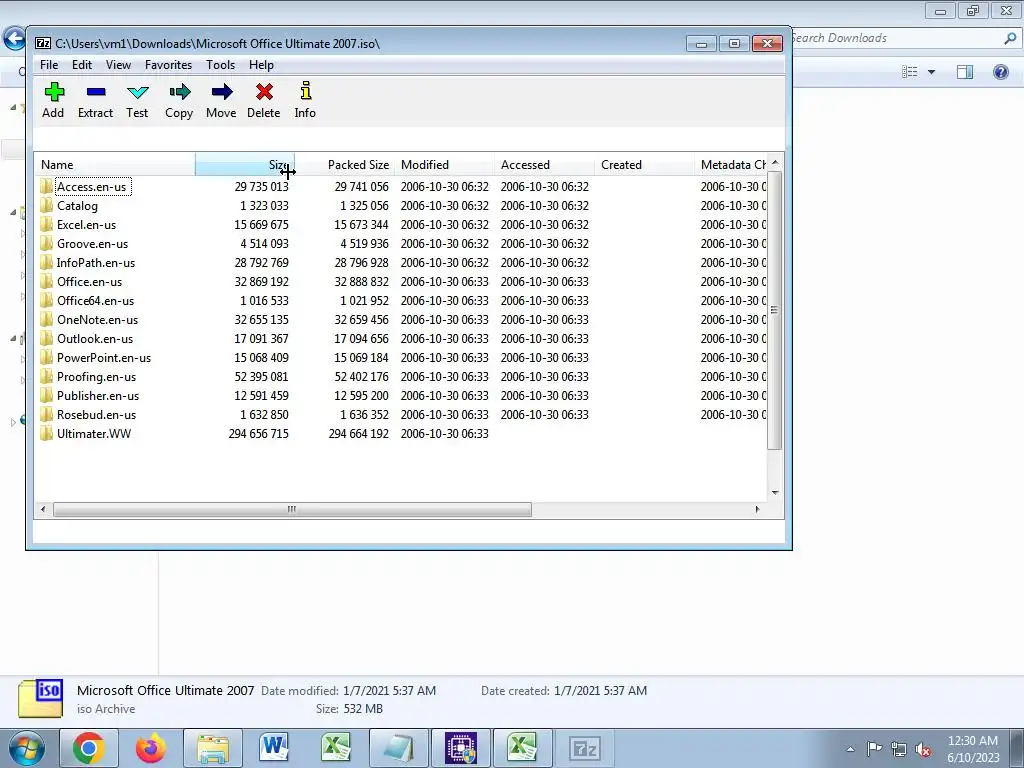Select the InfoPath.en-us folder
This screenshot has width=1024, height=768.
(95, 263)
